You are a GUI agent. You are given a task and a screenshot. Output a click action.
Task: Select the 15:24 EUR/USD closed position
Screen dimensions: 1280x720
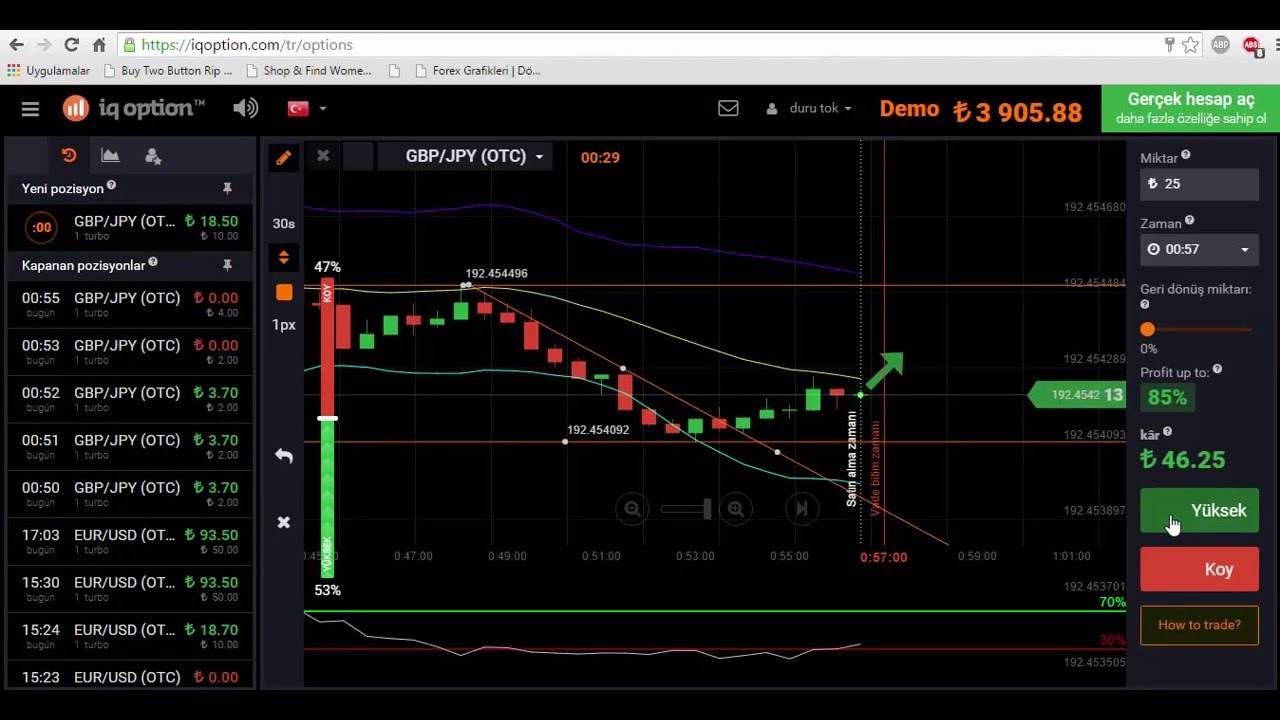[130, 636]
